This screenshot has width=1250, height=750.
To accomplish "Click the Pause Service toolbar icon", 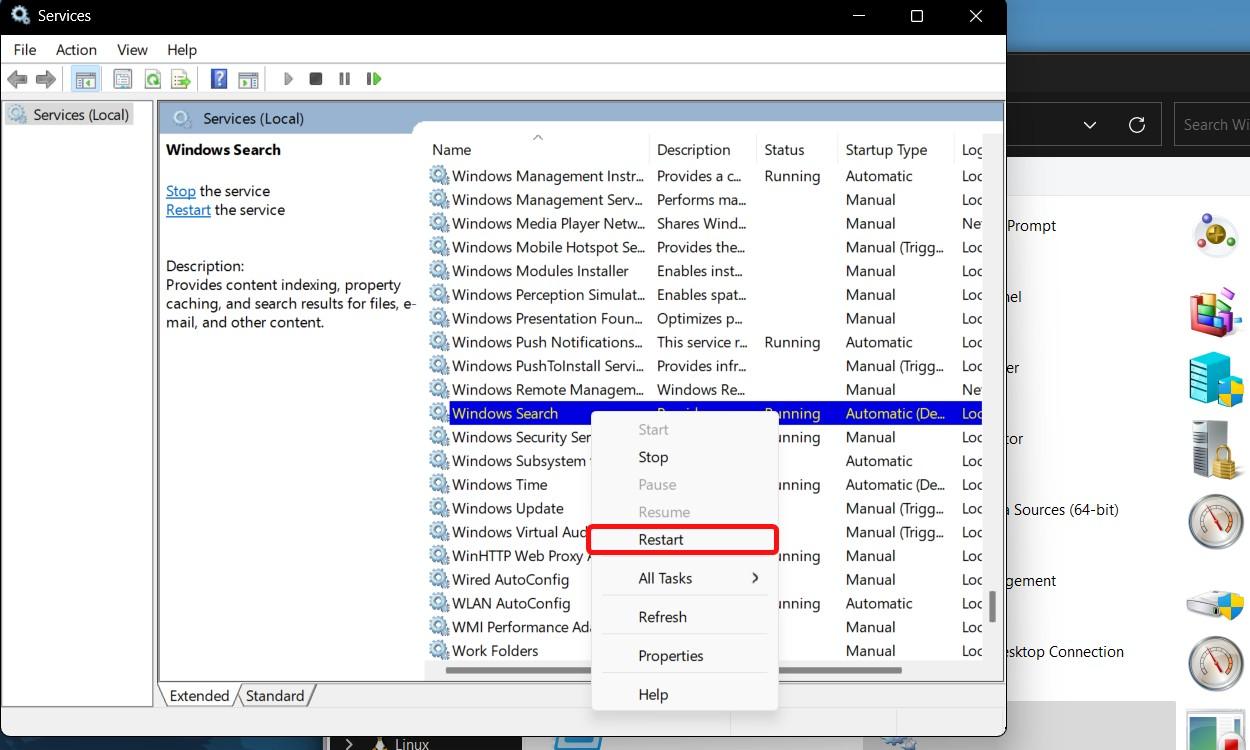I will (345, 79).
